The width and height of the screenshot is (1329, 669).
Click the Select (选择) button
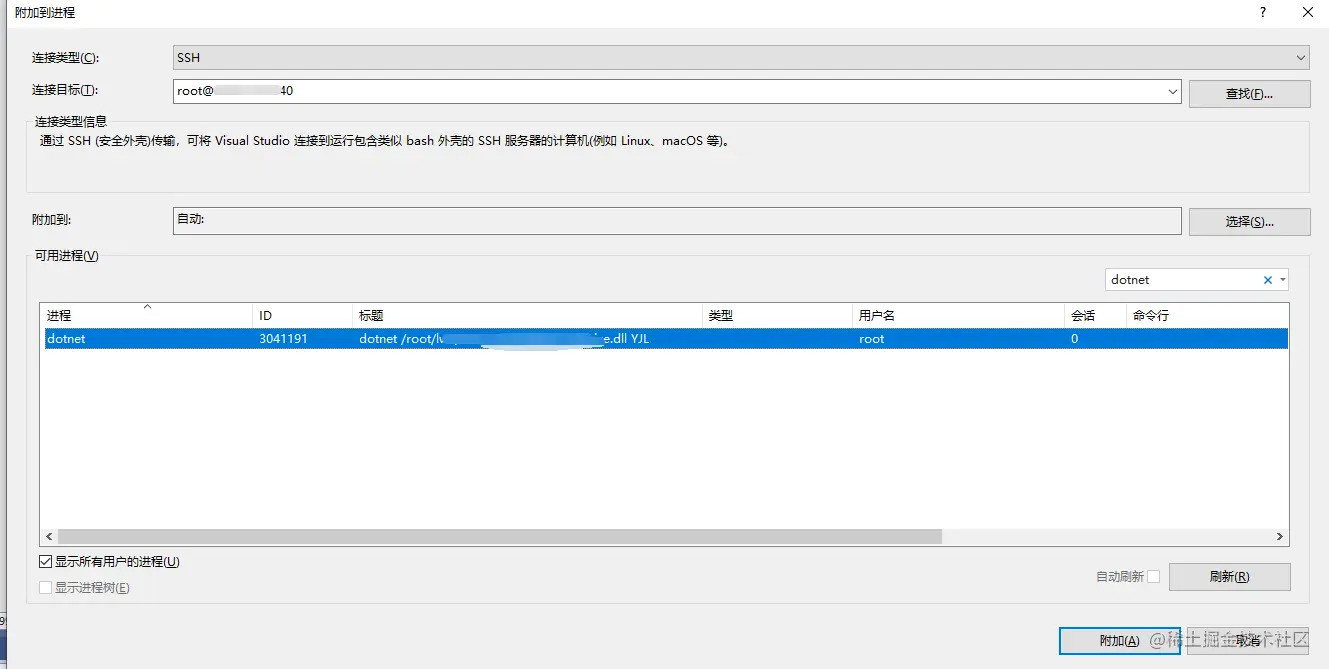(x=1249, y=222)
